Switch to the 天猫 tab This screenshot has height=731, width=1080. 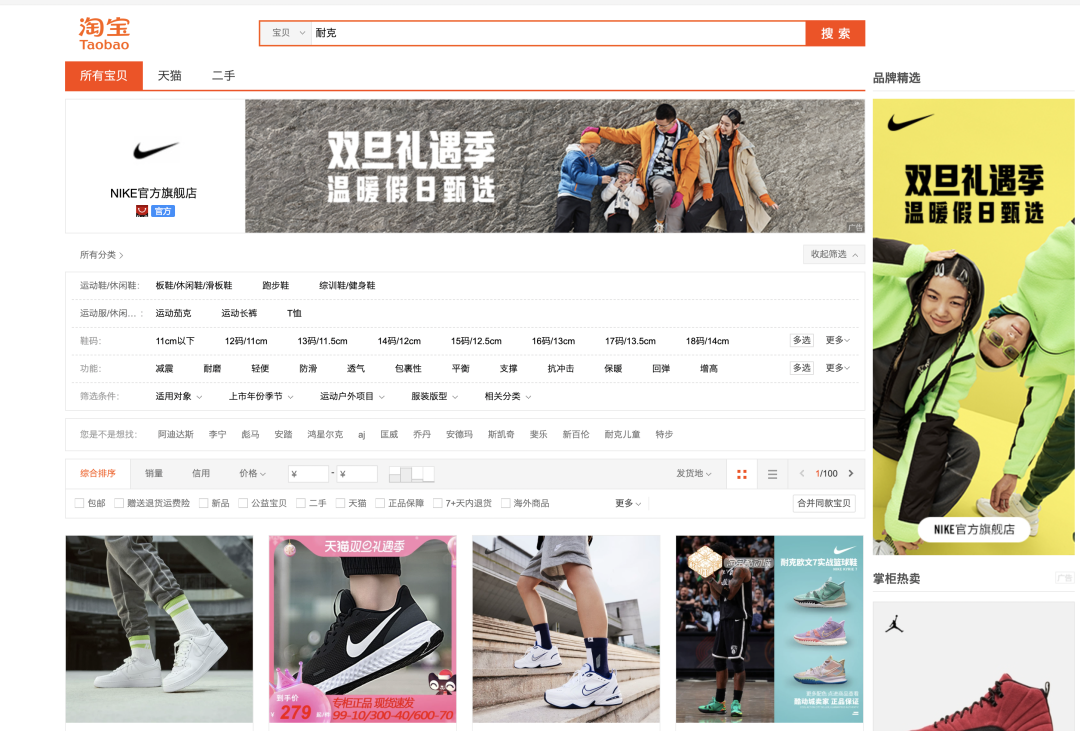coord(169,75)
